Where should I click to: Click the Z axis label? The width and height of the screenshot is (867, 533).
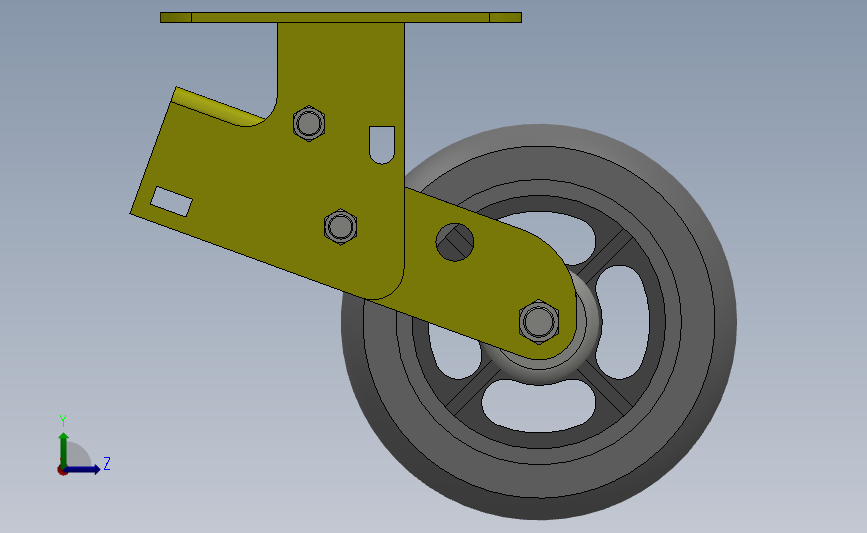107,463
